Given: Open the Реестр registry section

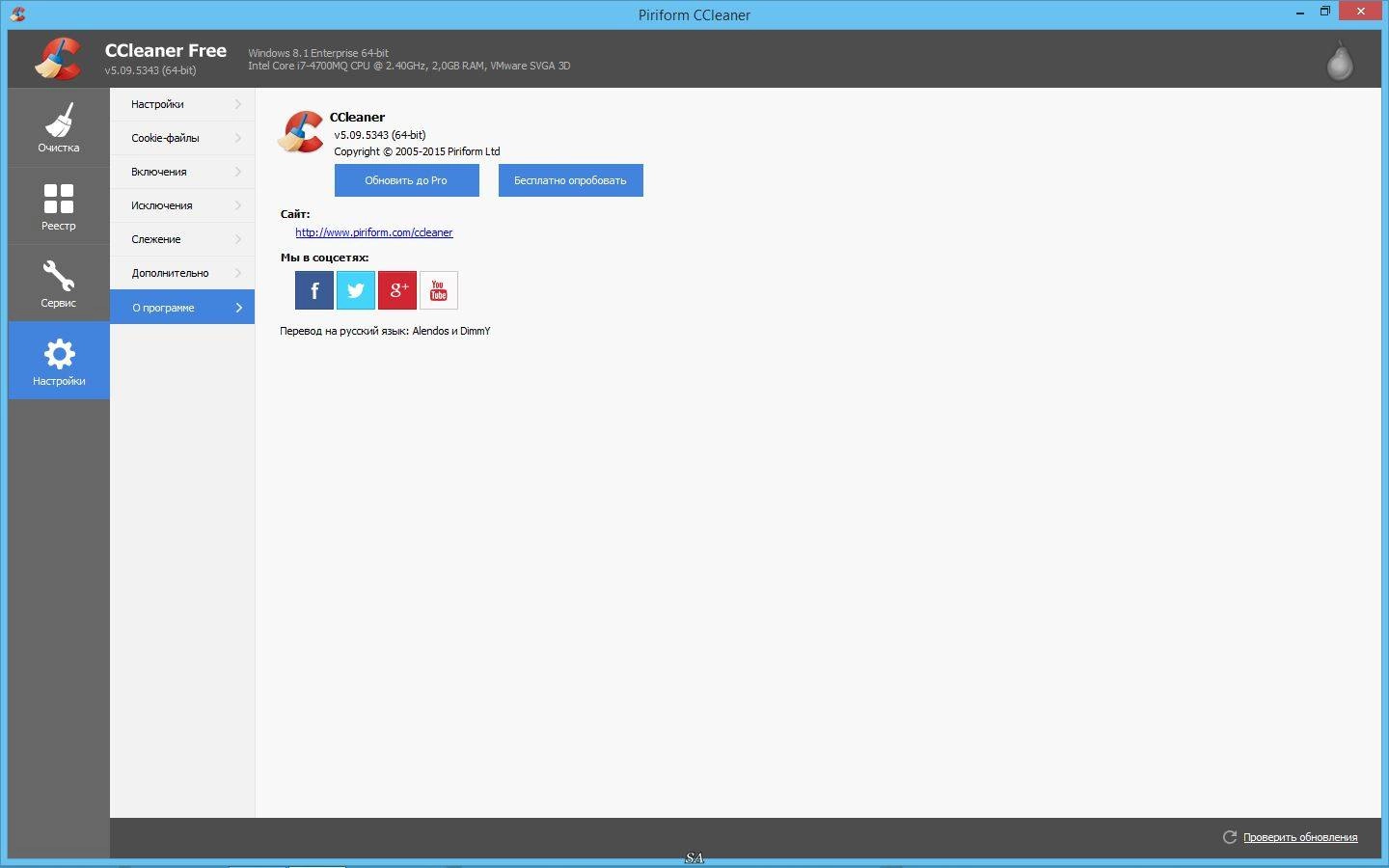Looking at the screenshot, I should tap(59, 205).
